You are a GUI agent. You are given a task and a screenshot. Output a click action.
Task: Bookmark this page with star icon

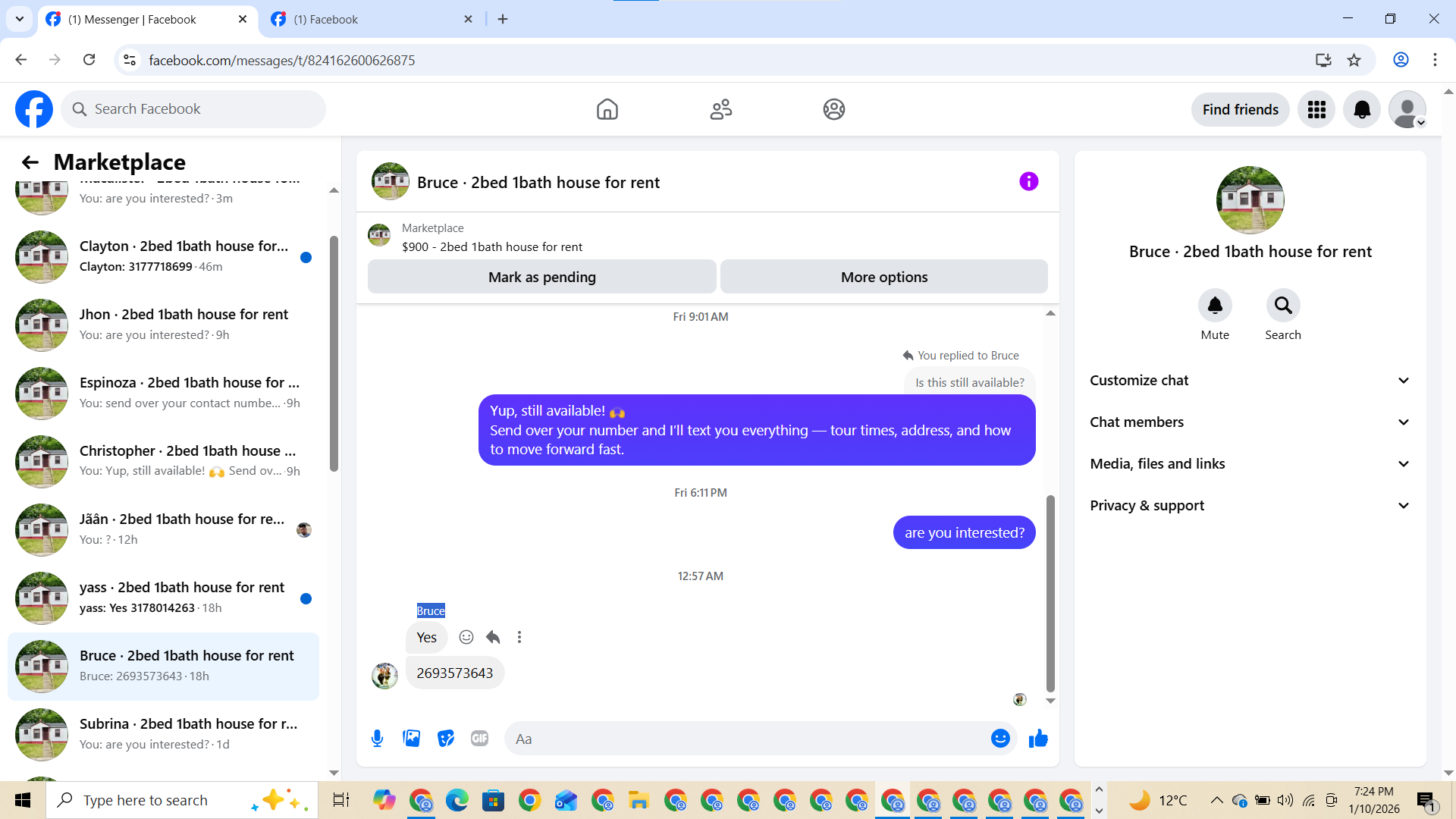[1354, 60]
